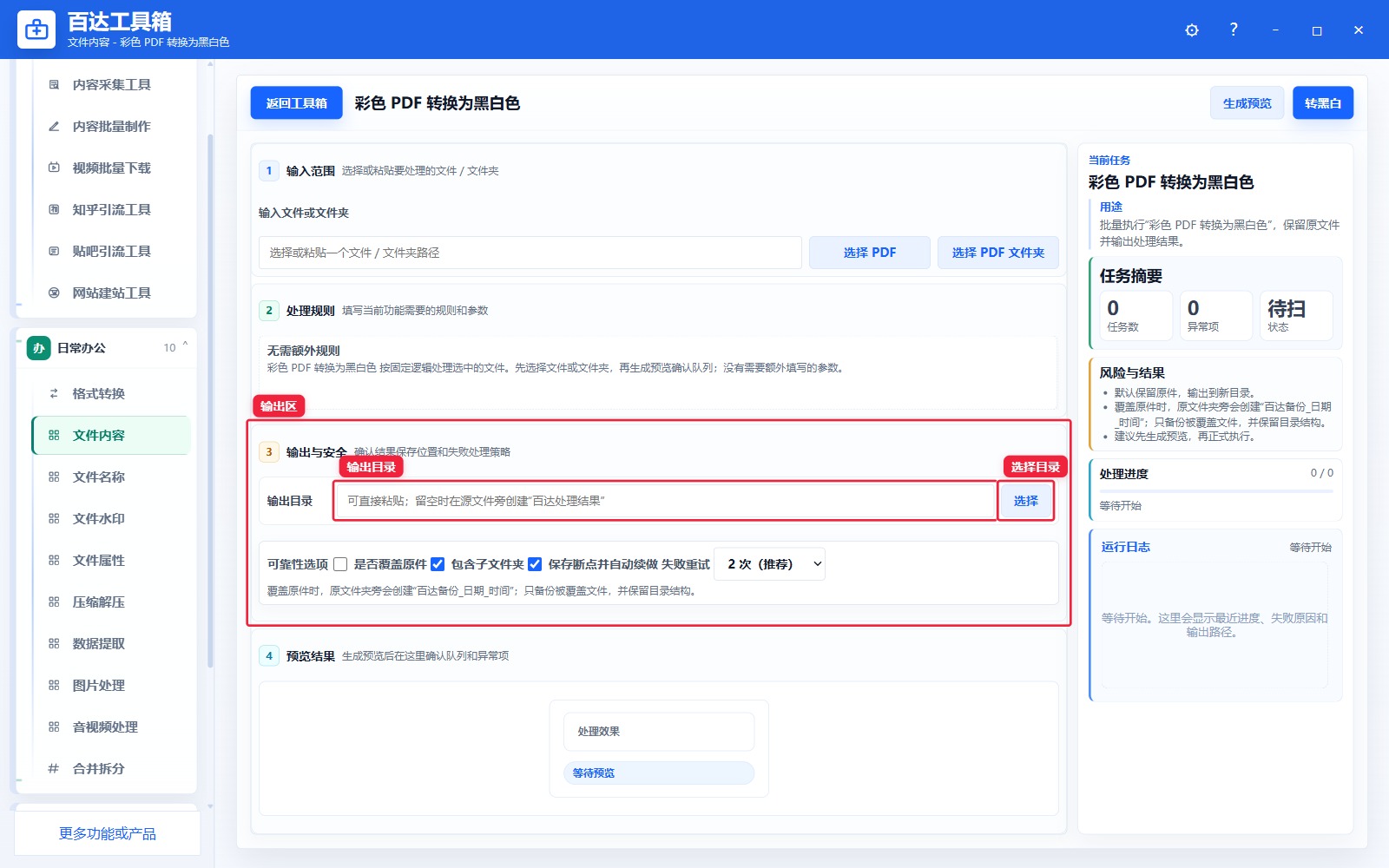This screenshot has height=868, width=1389.
Task: Click the 返回工具箱 button
Action: tap(296, 103)
